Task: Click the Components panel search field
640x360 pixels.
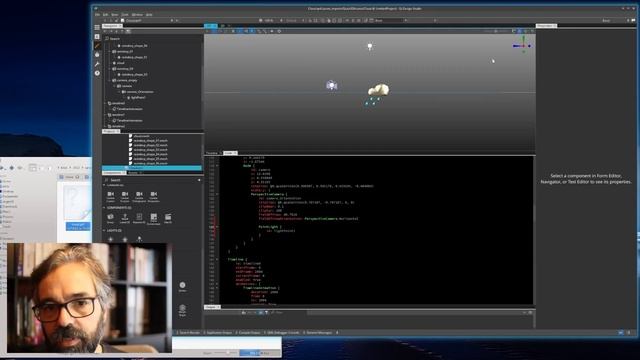Action: point(149,180)
